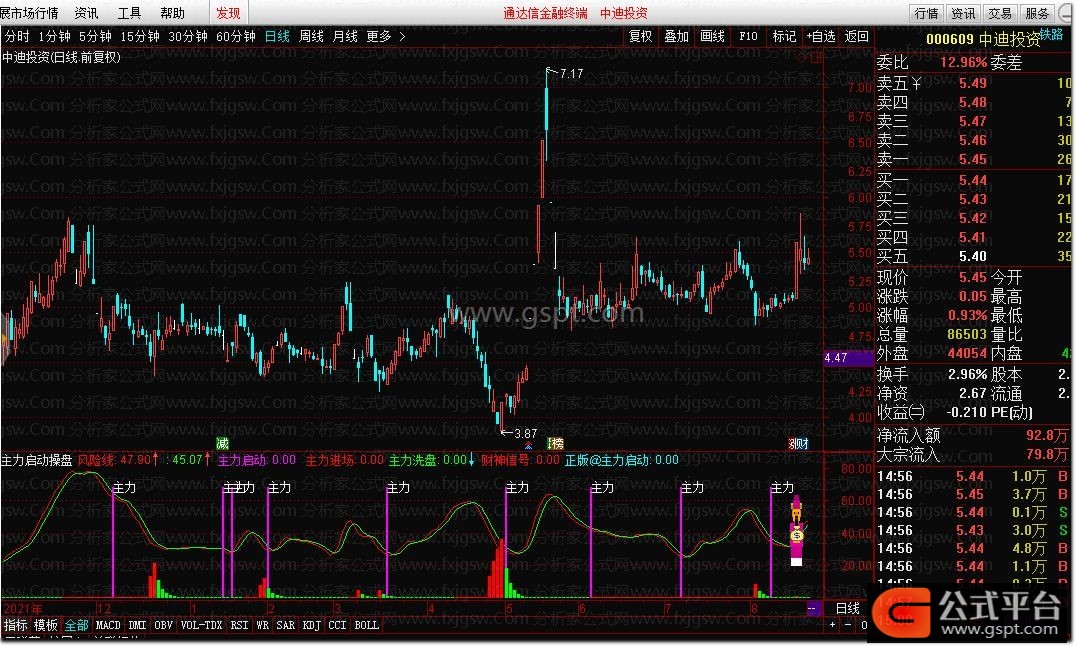Screen dimensions: 1077x646
Task: Click the 交易 button at top right
Action: pyautogui.click(x=1000, y=13)
